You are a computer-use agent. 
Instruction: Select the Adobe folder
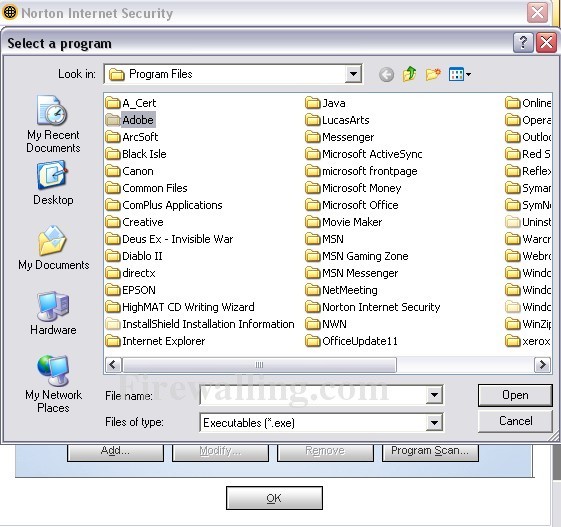click(x=130, y=120)
